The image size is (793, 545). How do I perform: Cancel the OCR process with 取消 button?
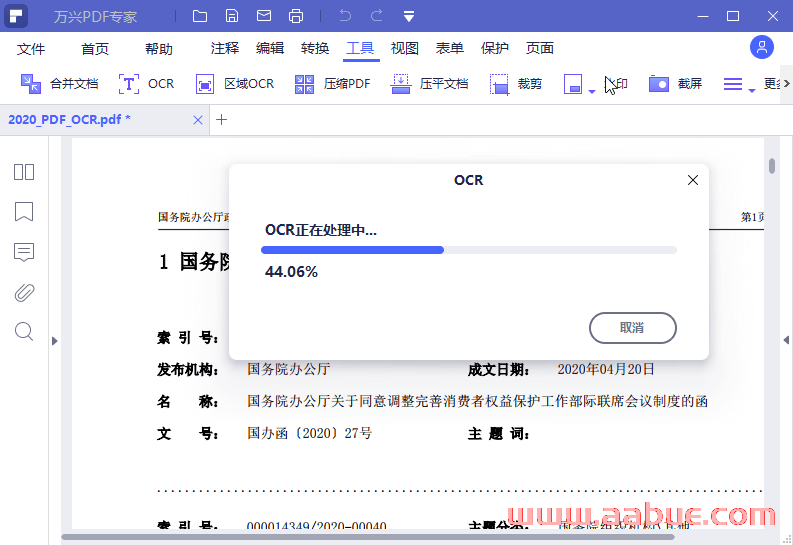pos(632,327)
